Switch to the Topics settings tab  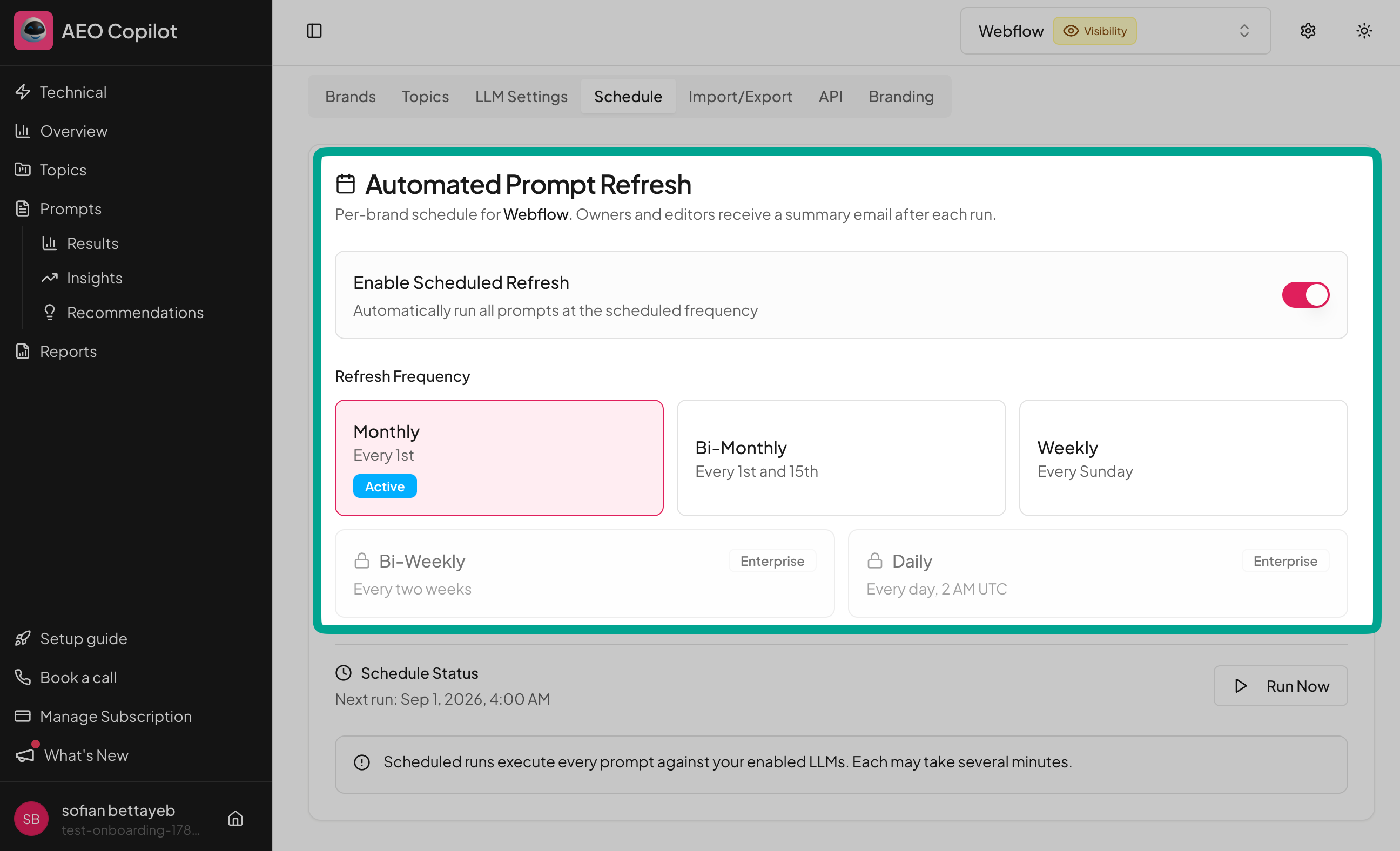425,97
